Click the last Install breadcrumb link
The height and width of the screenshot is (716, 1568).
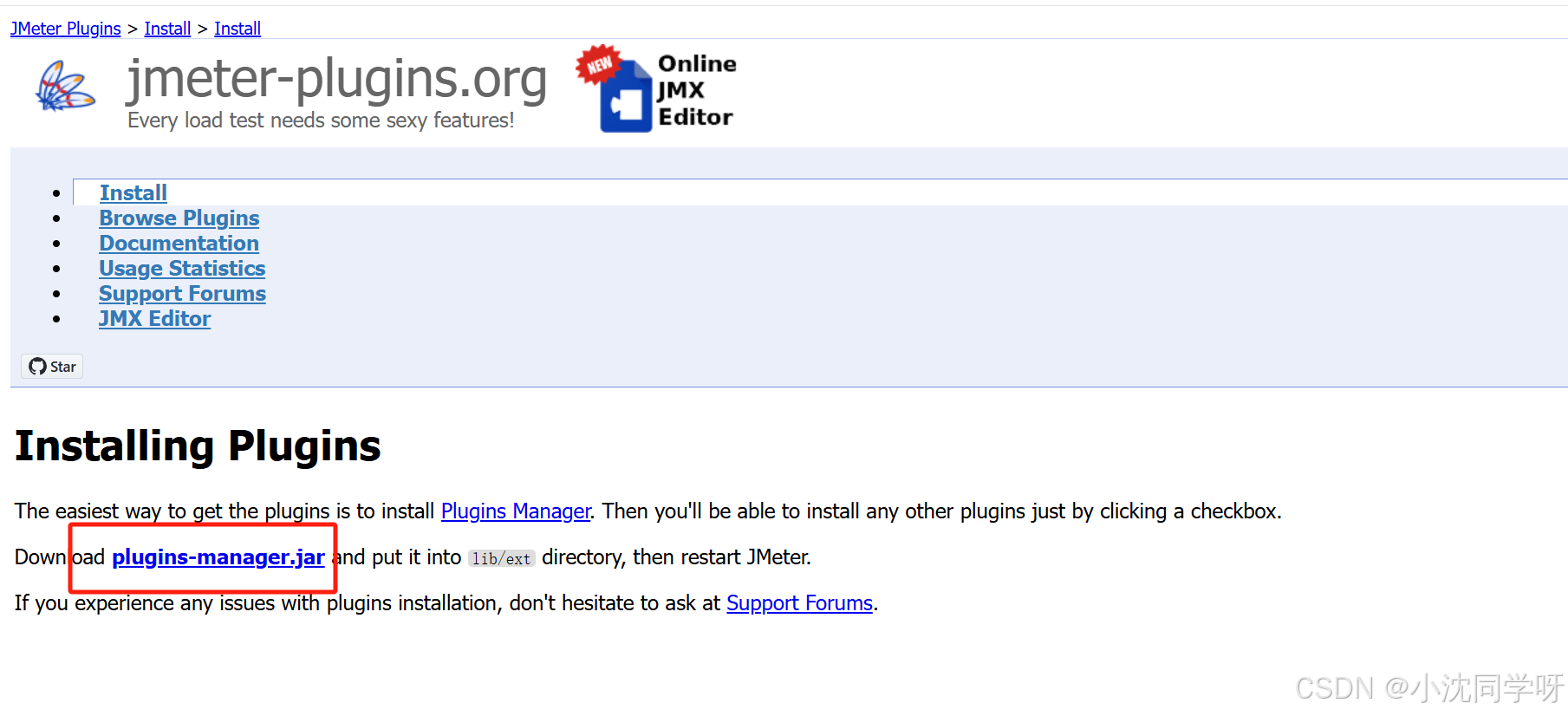[x=237, y=29]
